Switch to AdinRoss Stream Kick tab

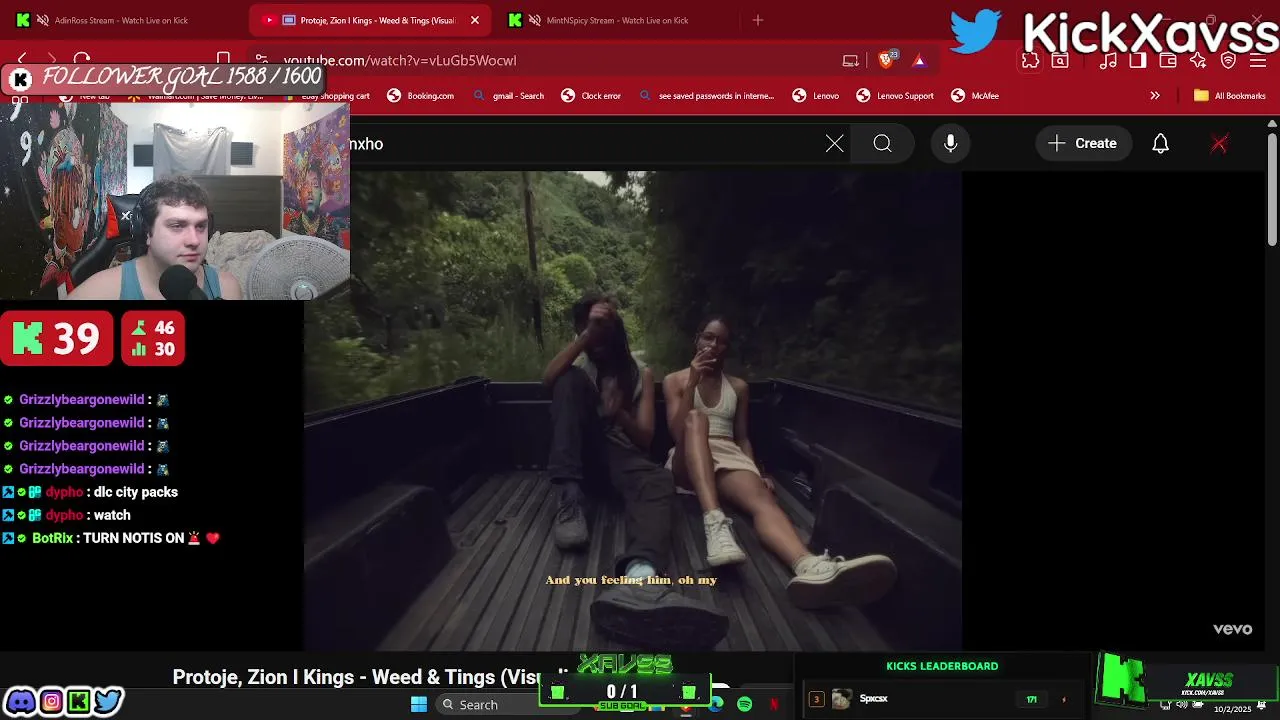[120, 20]
